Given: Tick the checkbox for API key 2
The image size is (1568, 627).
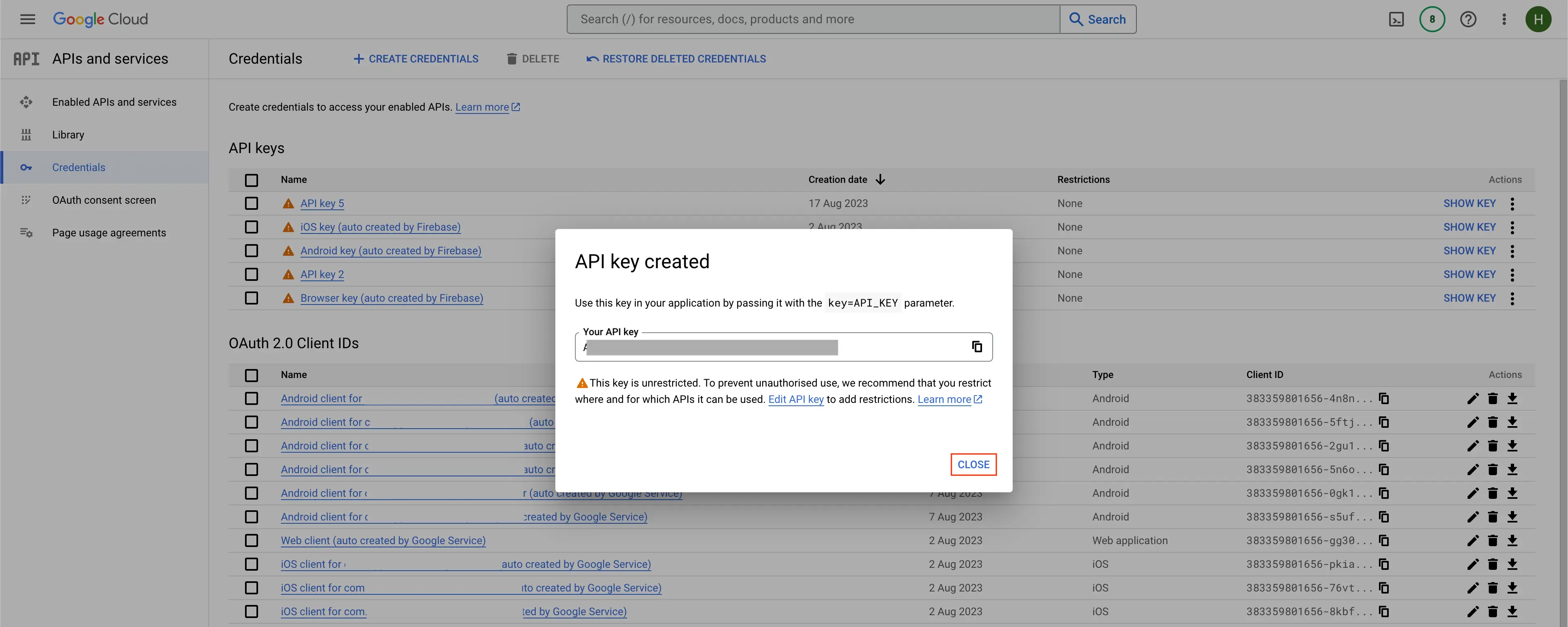Looking at the screenshot, I should (252, 275).
